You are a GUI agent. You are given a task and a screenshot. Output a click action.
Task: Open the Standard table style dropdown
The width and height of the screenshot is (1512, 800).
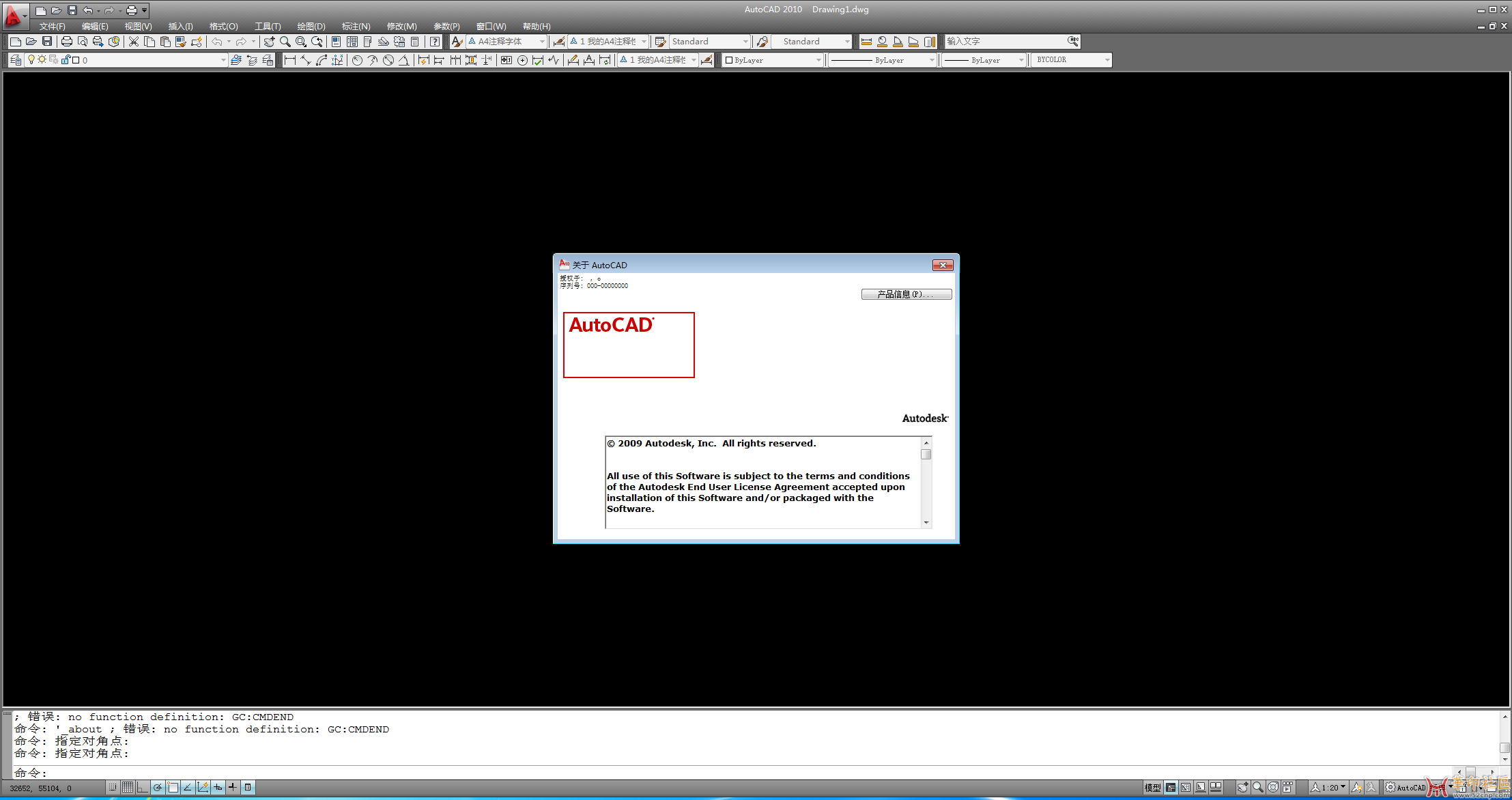point(710,42)
